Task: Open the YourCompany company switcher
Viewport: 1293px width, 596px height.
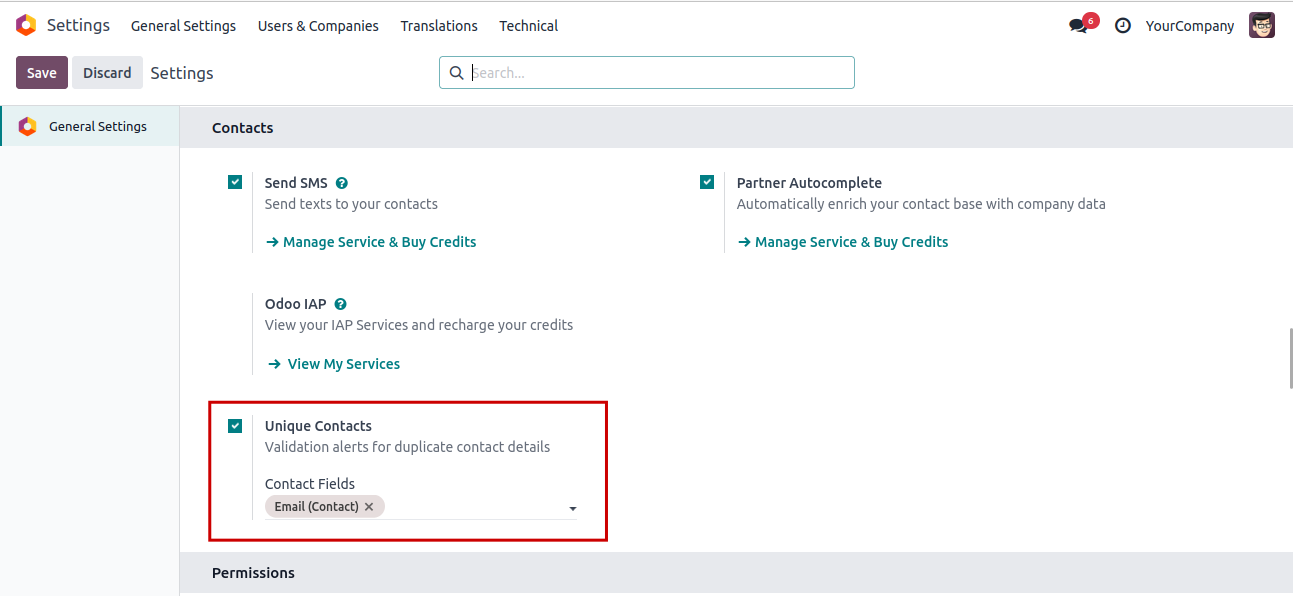Action: tap(1190, 26)
